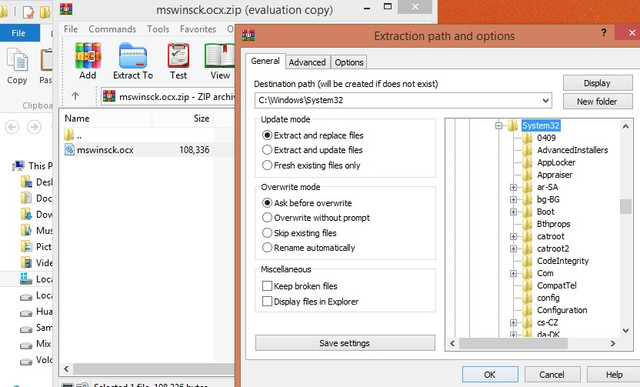Select the Appraiser folder in tree

coord(555,175)
